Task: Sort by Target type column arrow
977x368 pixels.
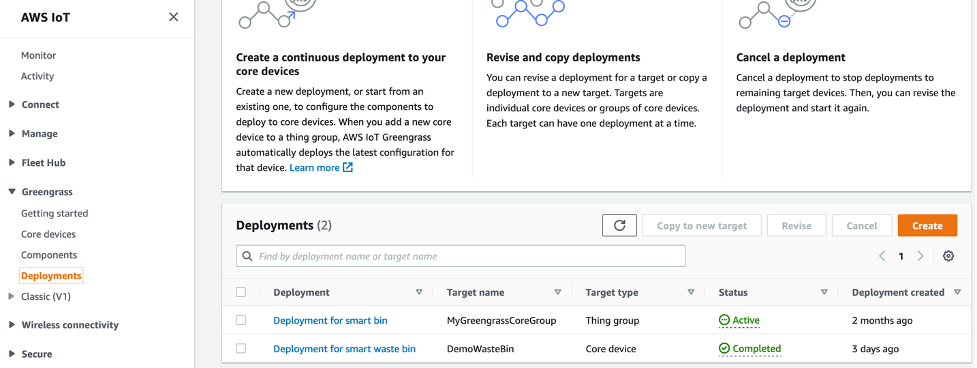Action: [x=690, y=292]
